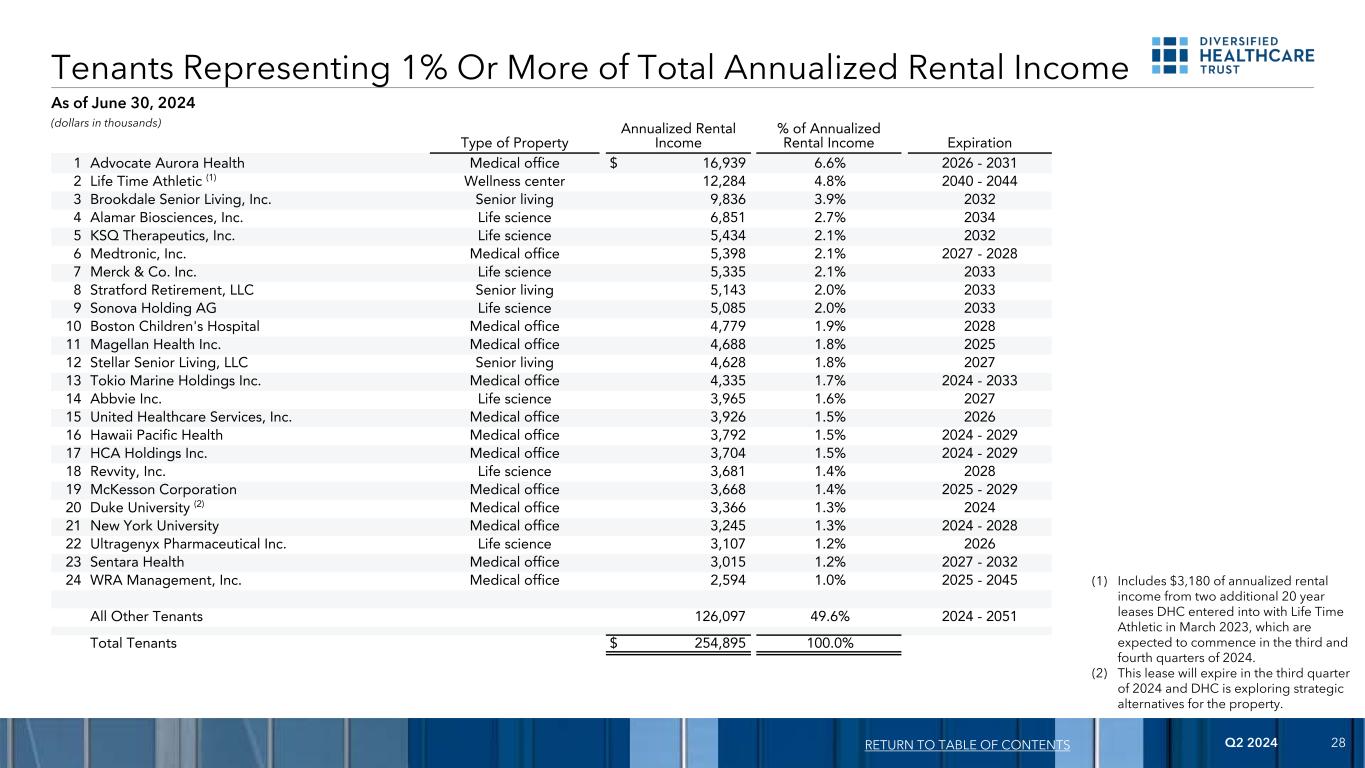Click WRA Management, Inc. tenant name
1365x768 pixels.
[166, 580]
